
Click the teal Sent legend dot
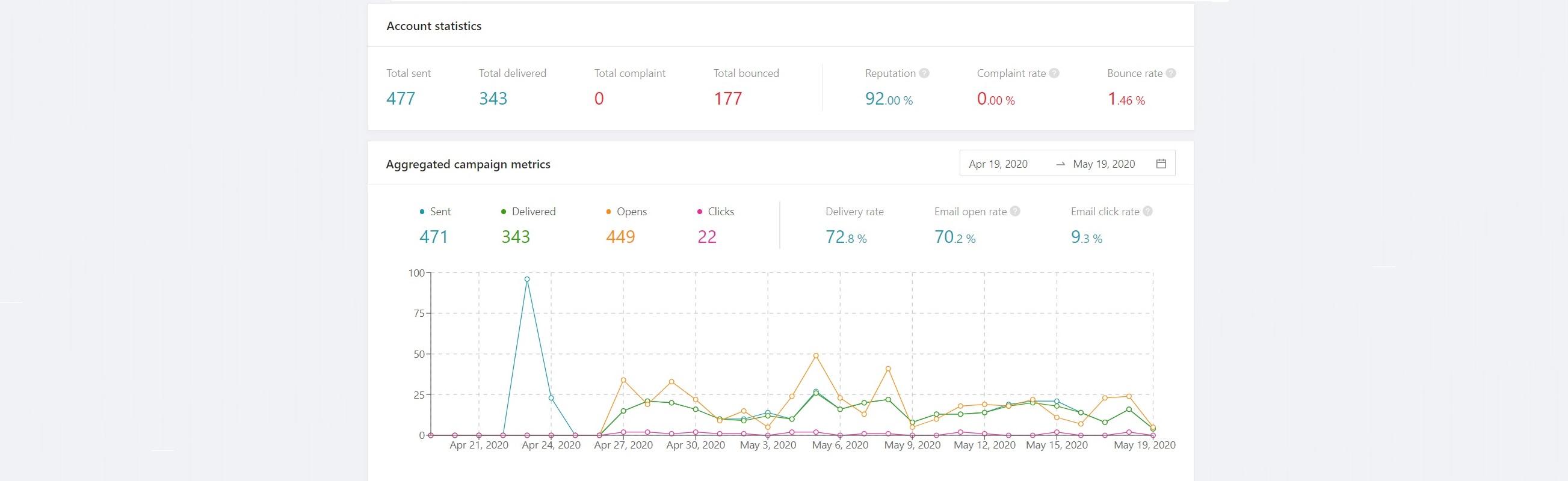pos(422,212)
